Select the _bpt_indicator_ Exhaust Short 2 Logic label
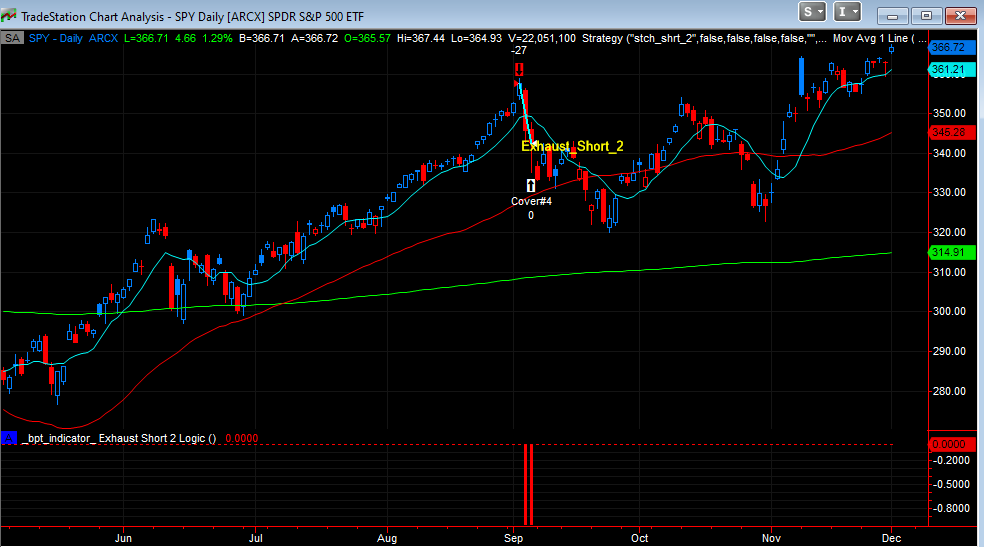The image size is (984, 547). pyautogui.click(x=119, y=438)
